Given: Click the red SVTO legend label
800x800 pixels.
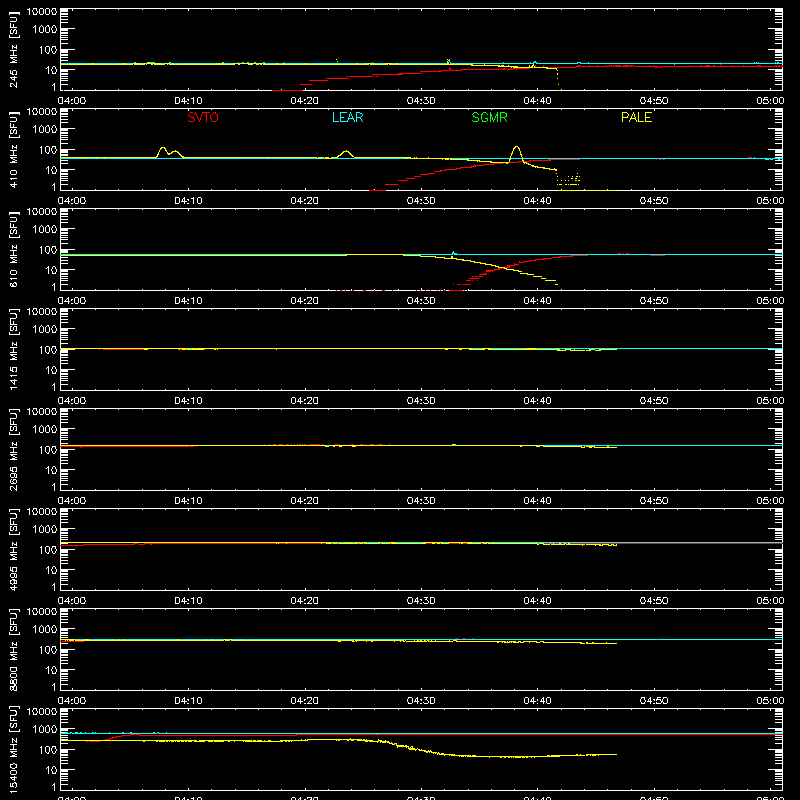Looking at the screenshot, I should pos(203,117).
